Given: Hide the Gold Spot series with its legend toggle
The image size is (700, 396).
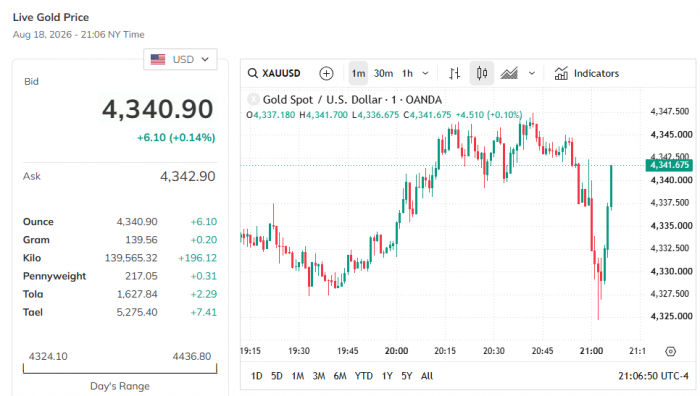Looking at the screenshot, I should coord(253,99).
